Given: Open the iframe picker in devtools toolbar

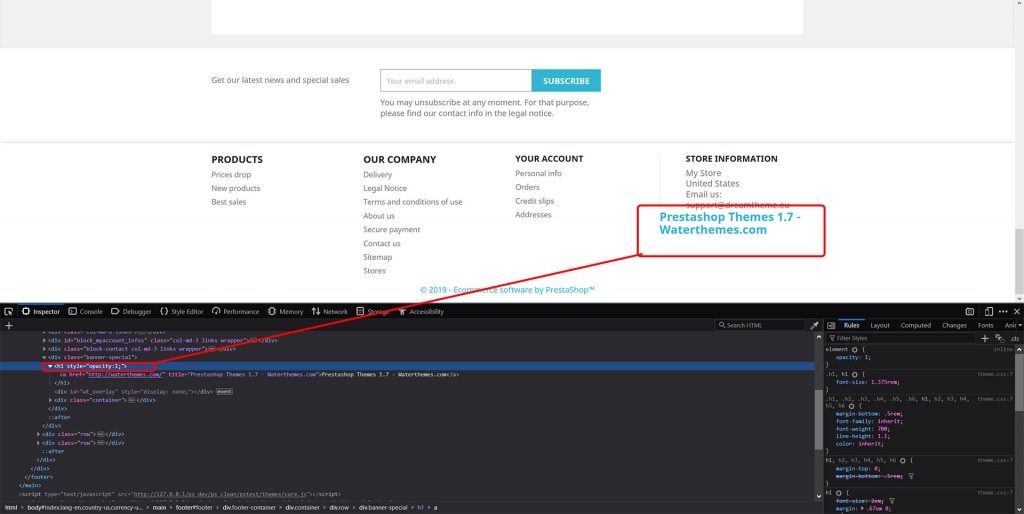Looking at the screenshot, I should coord(970,312).
